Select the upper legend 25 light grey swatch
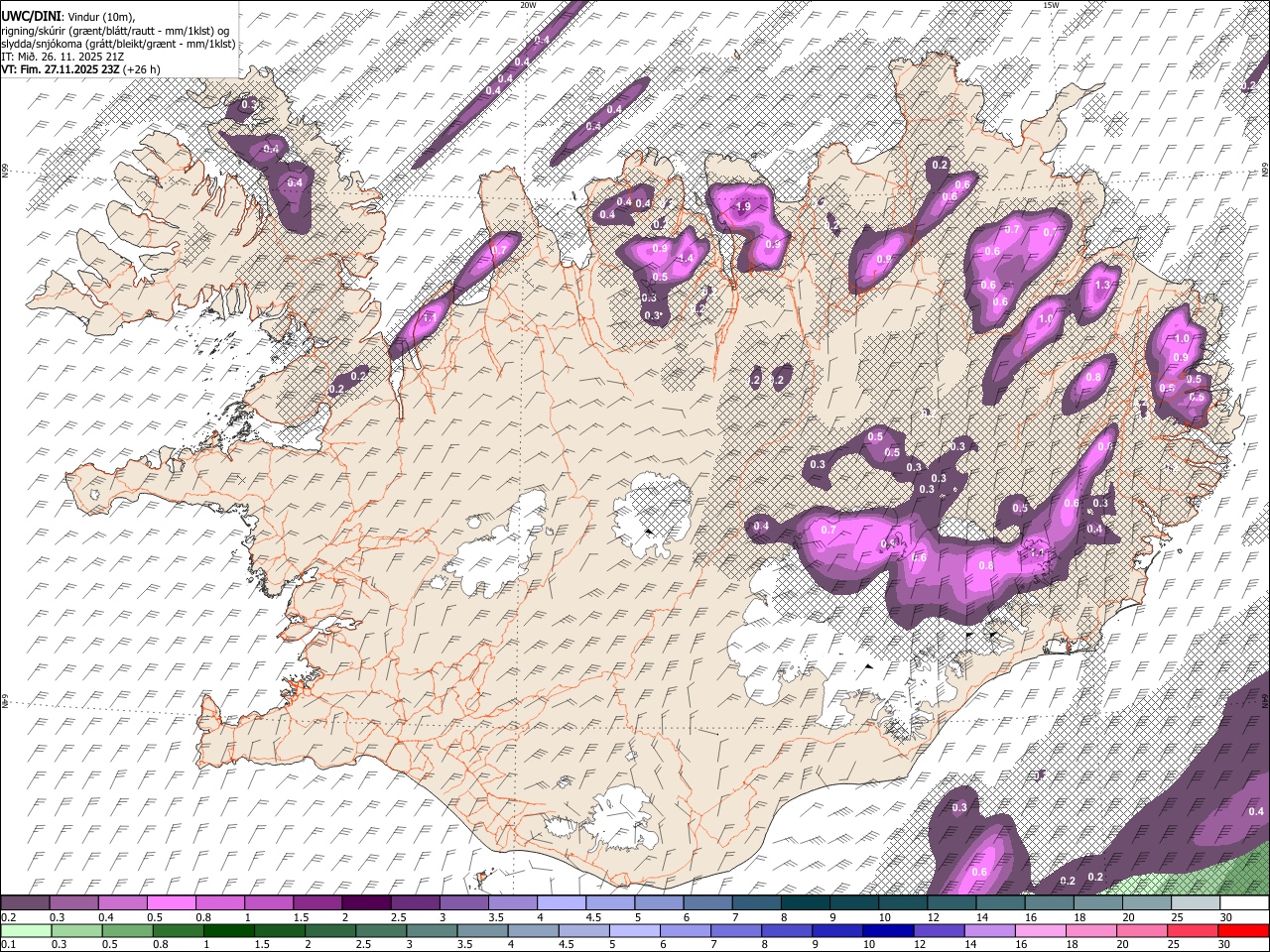This screenshot has height=952, width=1270. coord(1197,902)
